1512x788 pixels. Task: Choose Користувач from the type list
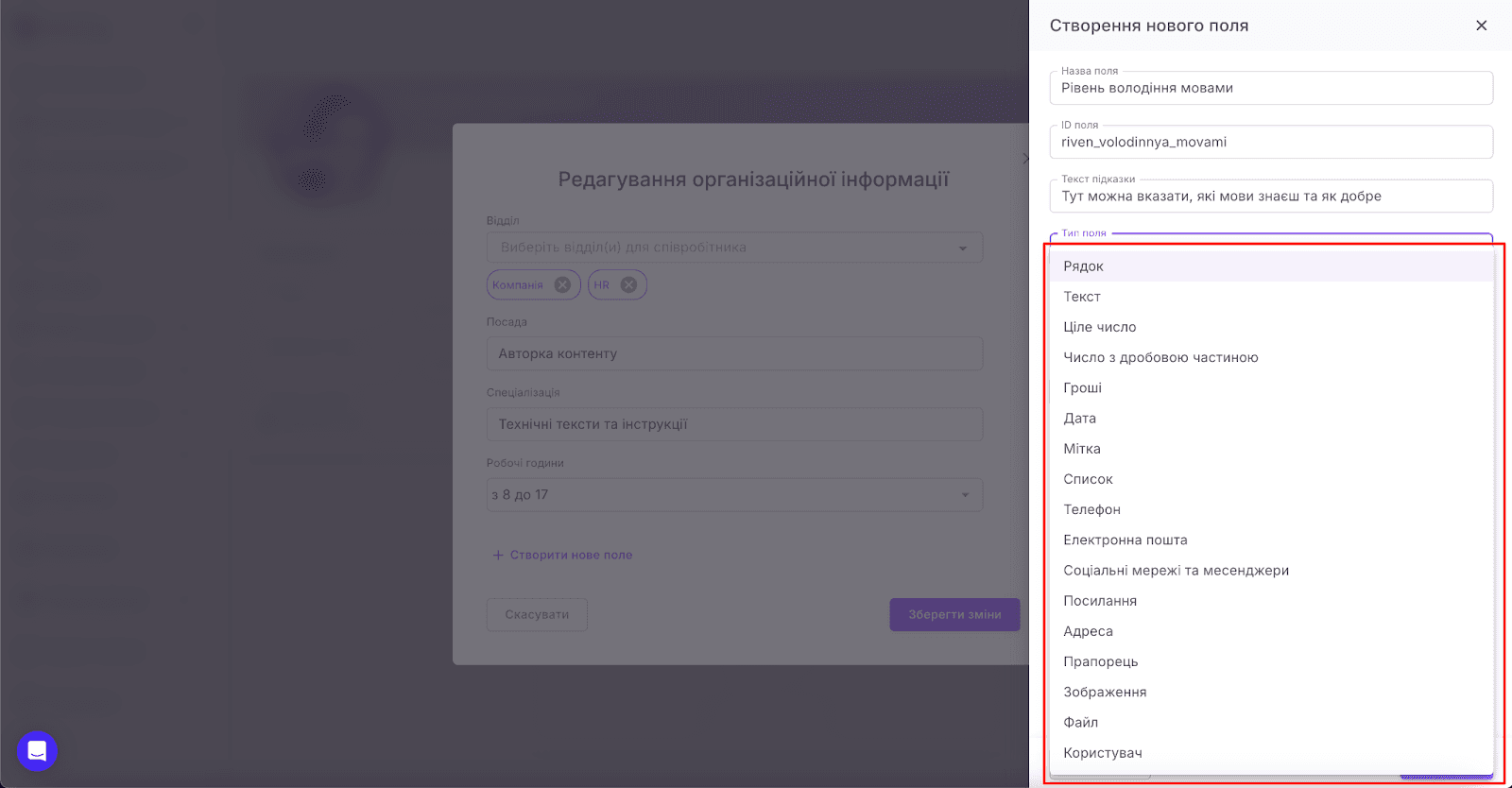(1102, 753)
